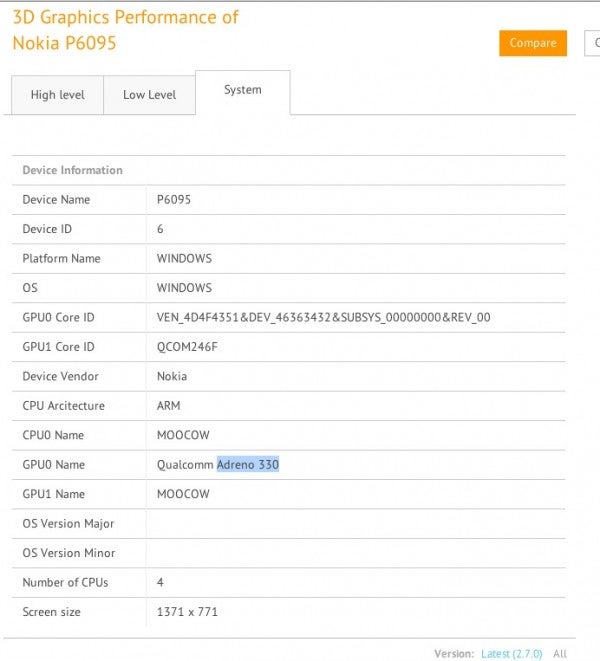Click the CPU0 Name label

click(53, 435)
